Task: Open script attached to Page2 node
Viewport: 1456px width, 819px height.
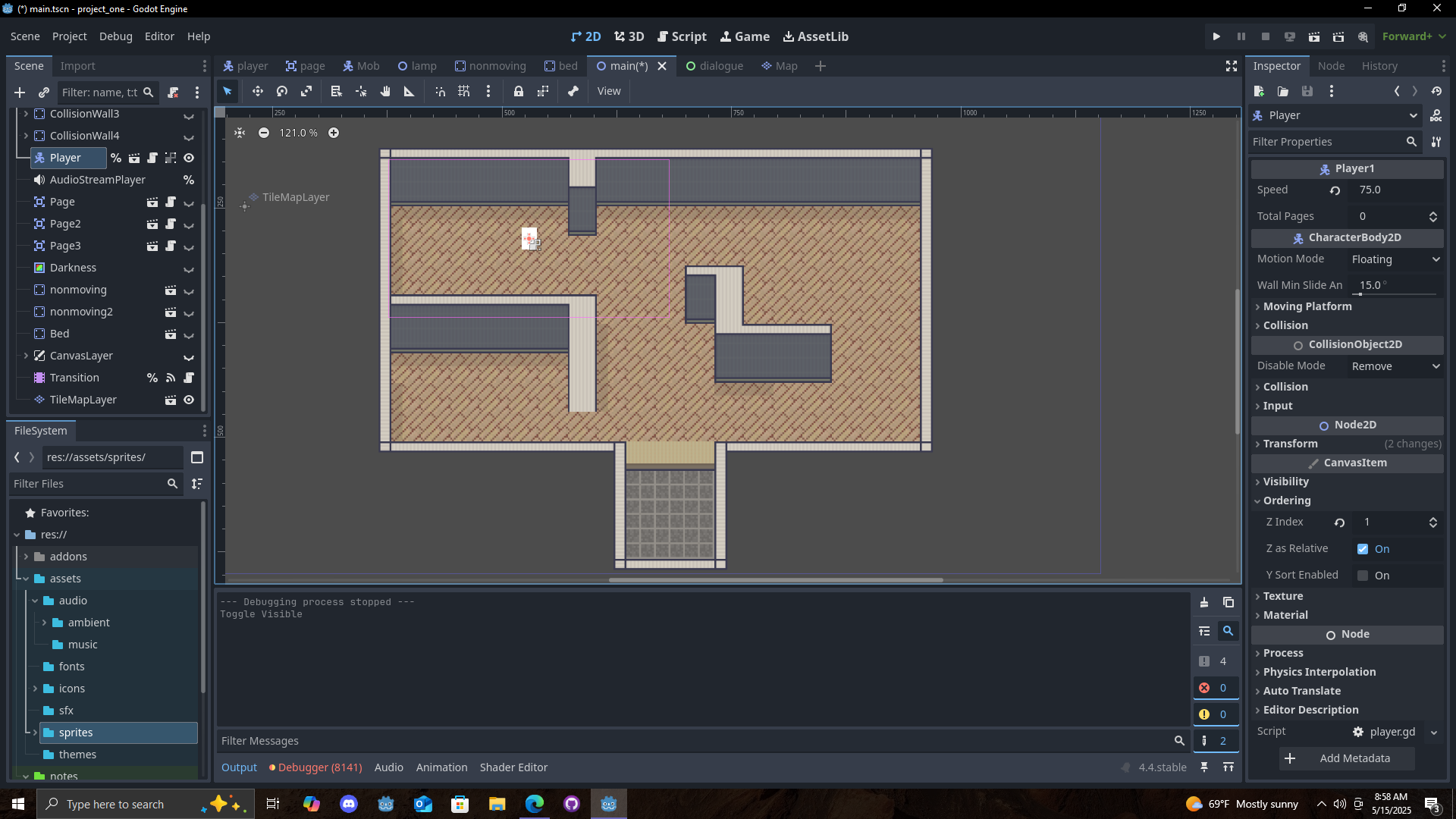Action: click(x=171, y=224)
